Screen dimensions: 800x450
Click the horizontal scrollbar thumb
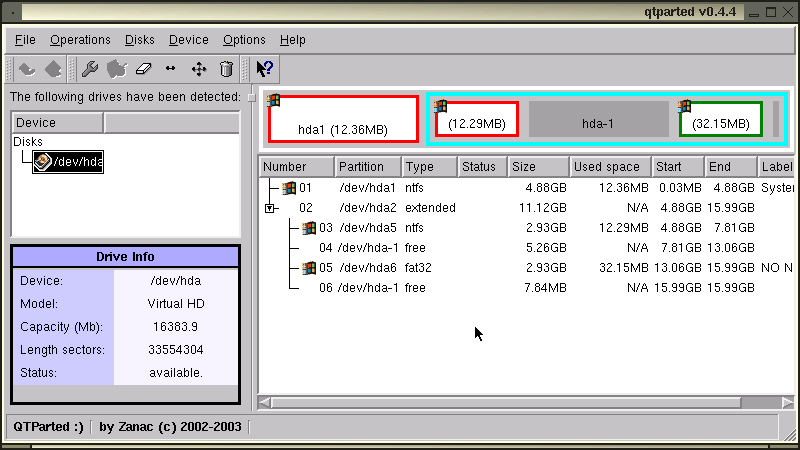click(x=506, y=403)
